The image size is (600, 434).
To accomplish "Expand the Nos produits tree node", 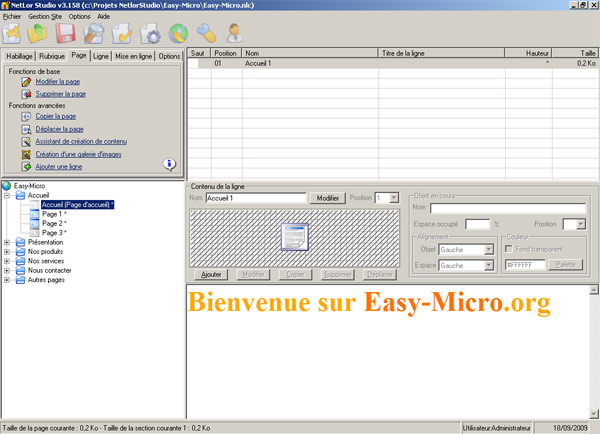I will tap(7, 252).
